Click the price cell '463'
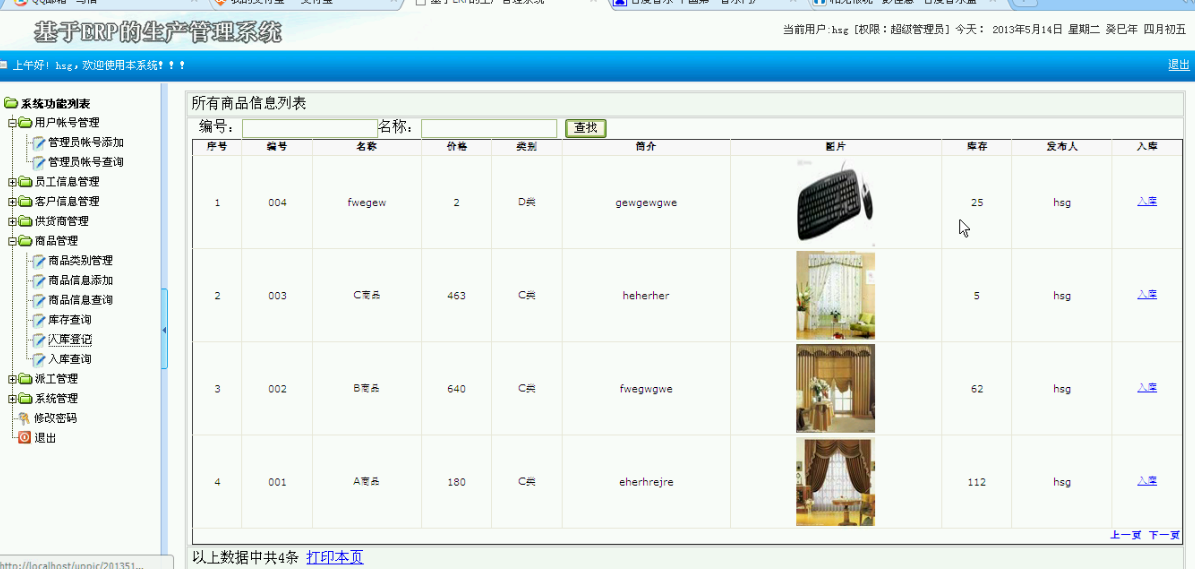The height and width of the screenshot is (569, 1195). (x=457, y=296)
